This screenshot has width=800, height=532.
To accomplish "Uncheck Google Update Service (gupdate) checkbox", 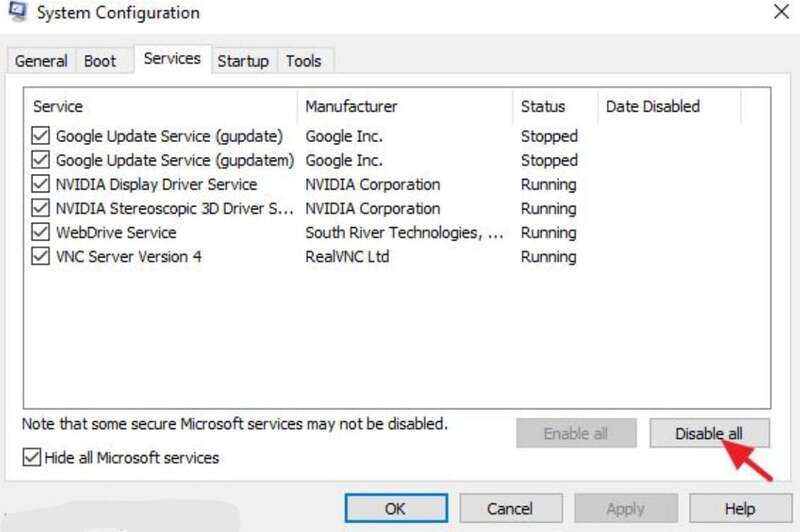I will click(x=40, y=136).
